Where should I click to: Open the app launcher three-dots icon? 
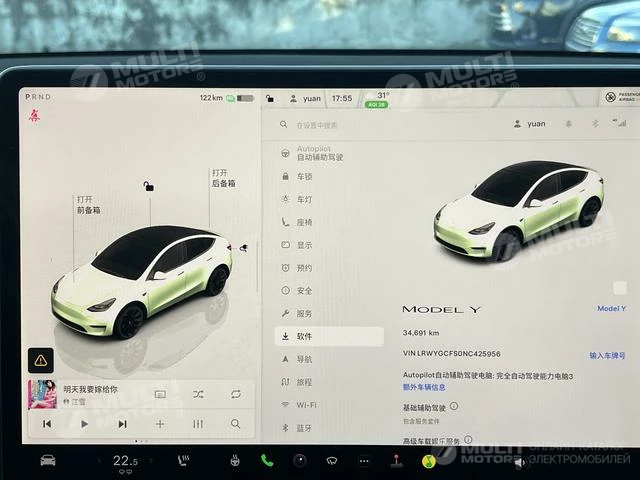click(364, 461)
